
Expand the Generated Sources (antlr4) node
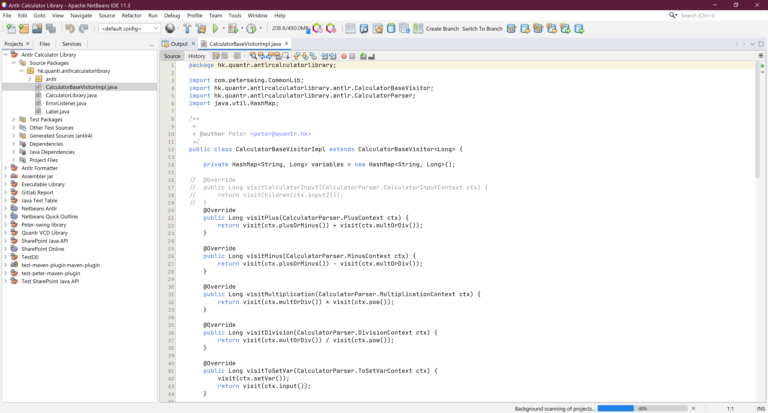(x=14, y=136)
